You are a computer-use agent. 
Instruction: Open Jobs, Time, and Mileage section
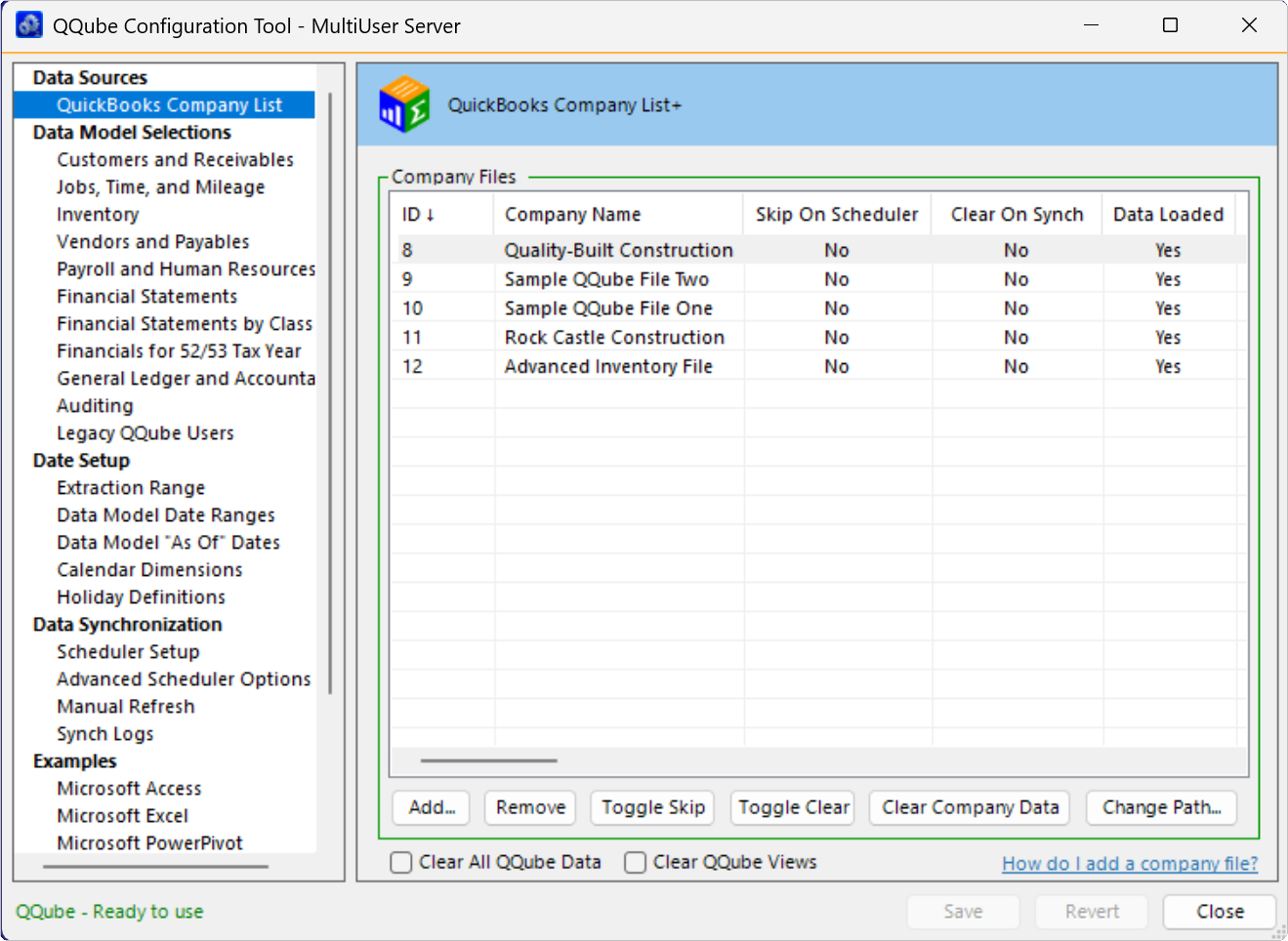click(x=160, y=186)
